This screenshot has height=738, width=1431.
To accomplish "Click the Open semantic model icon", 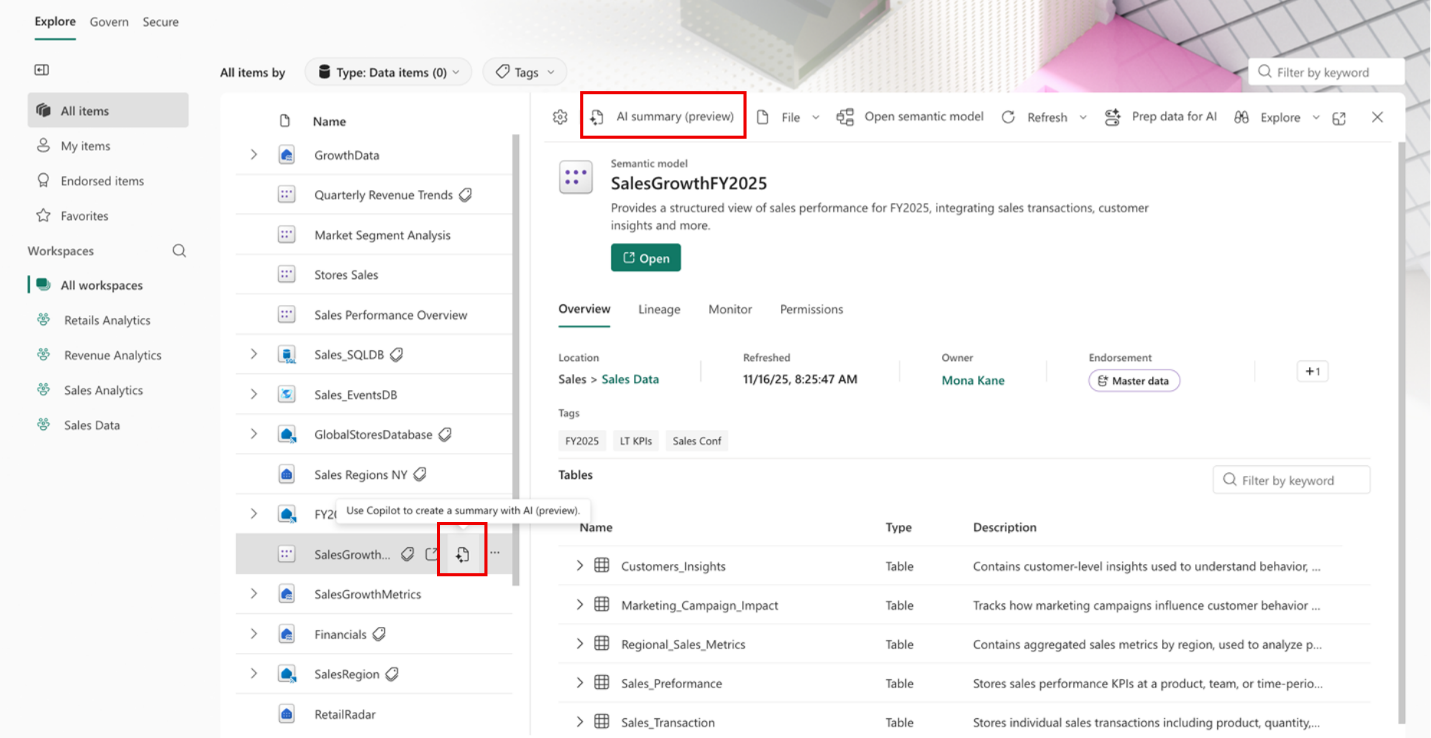I will pyautogui.click(x=845, y=116).
